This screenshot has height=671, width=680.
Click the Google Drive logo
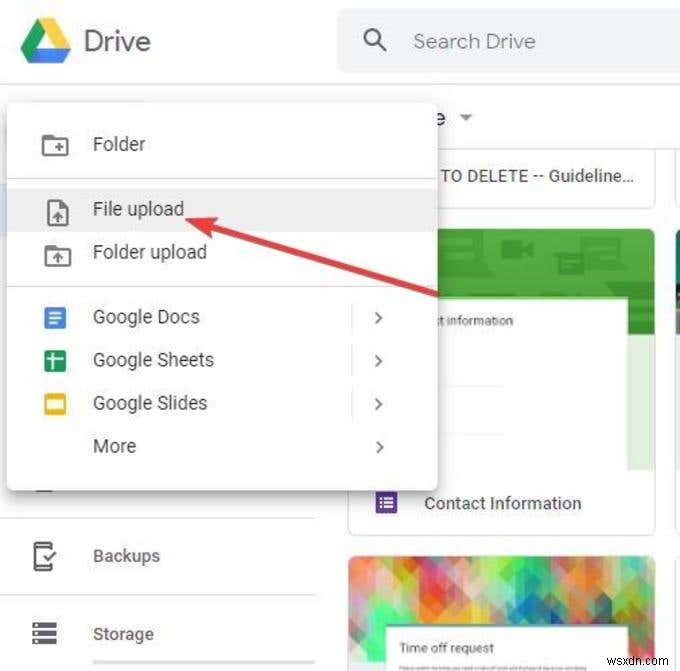(46, 41)
